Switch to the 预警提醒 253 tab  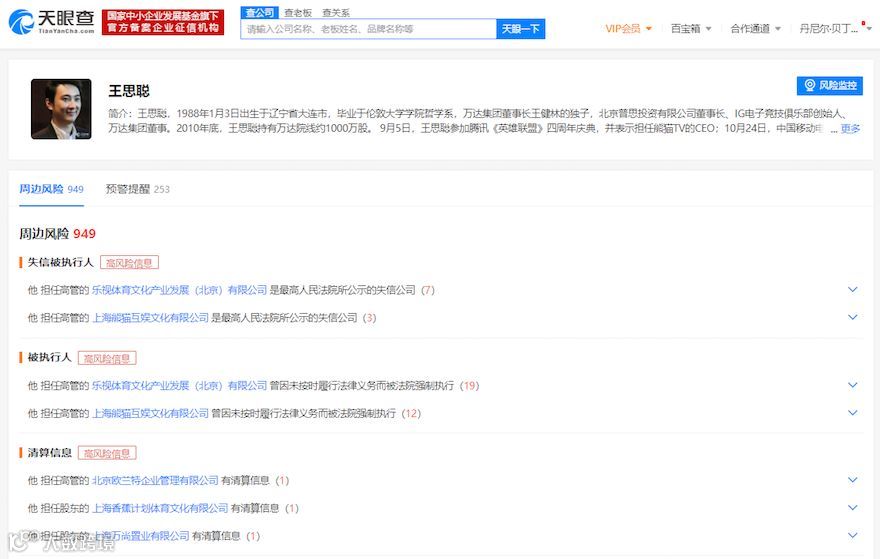tap(138, 189)
